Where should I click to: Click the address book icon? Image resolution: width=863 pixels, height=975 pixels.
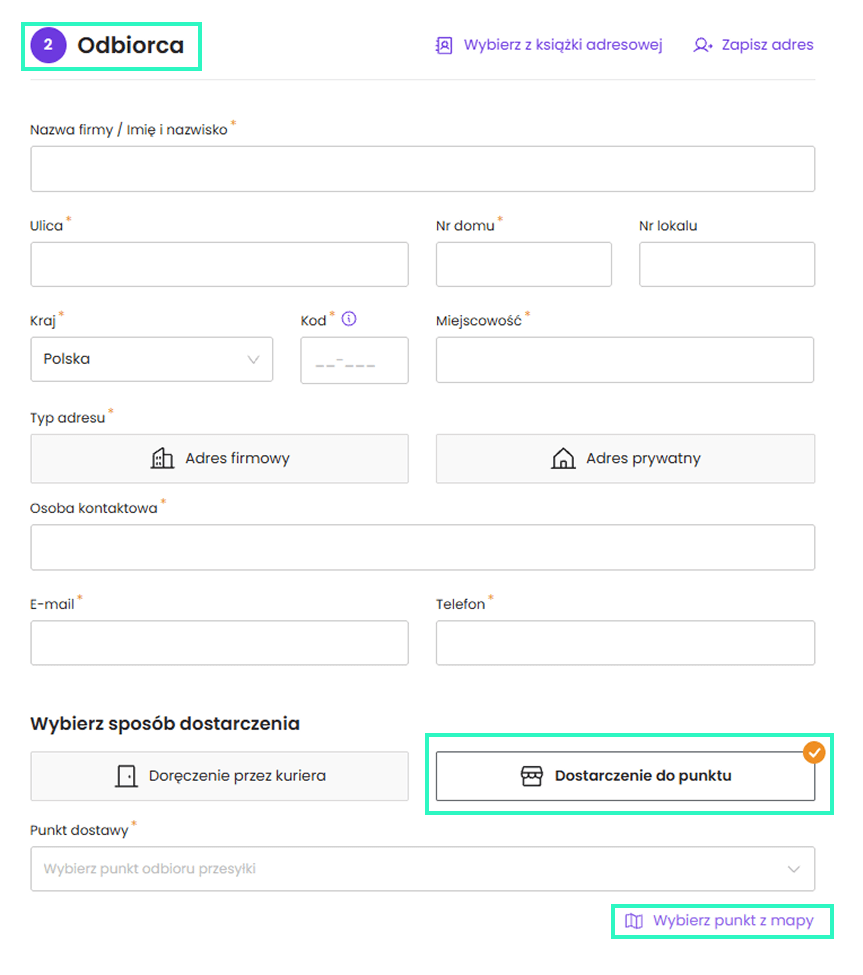[x=444, y=45]
